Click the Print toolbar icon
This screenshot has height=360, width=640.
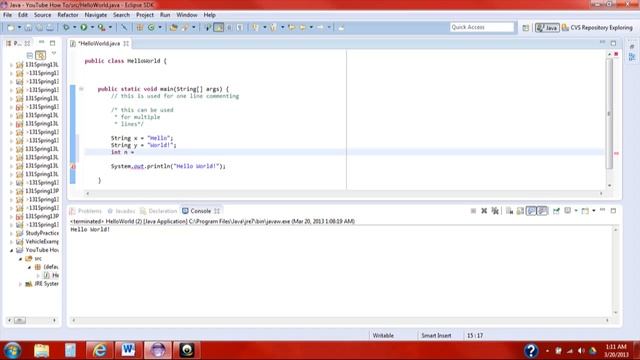coord(50,27)
